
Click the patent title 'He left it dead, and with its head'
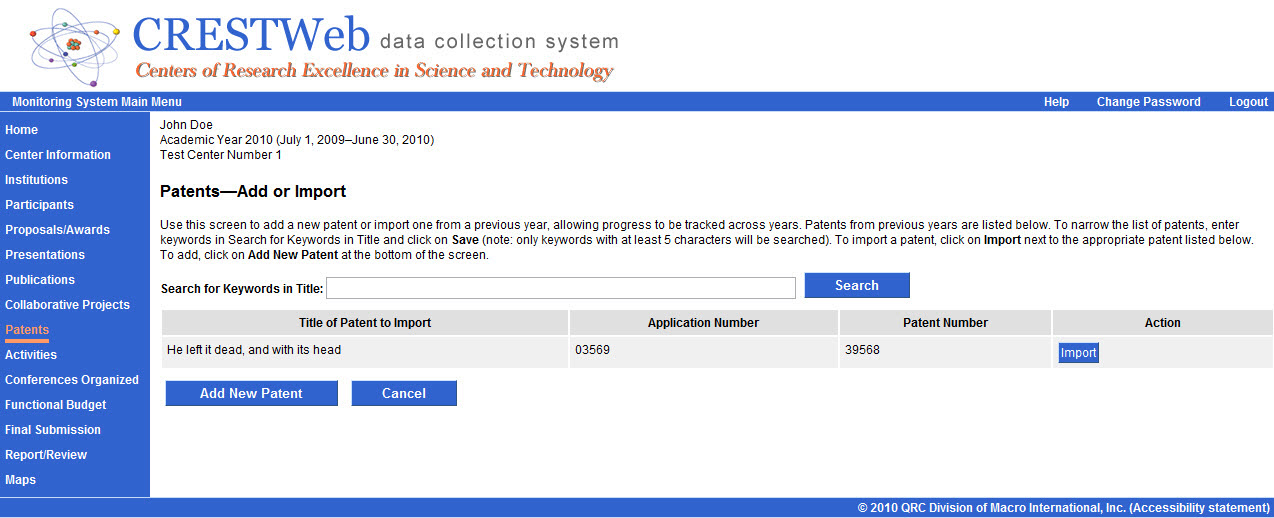pyautogui.click(x=254, y=350)
